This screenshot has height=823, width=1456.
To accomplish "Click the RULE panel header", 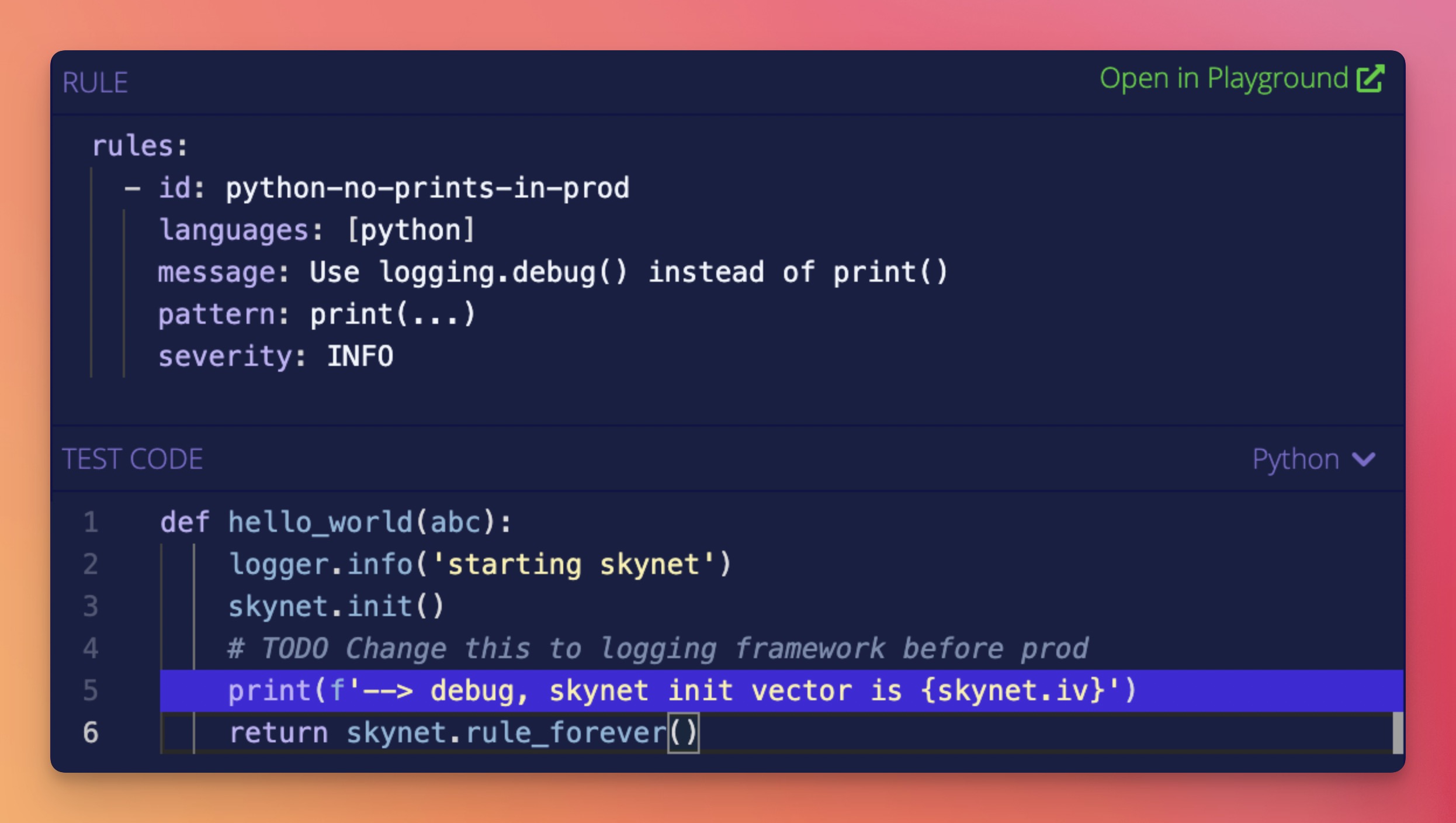I will click(x=95, y=81).
